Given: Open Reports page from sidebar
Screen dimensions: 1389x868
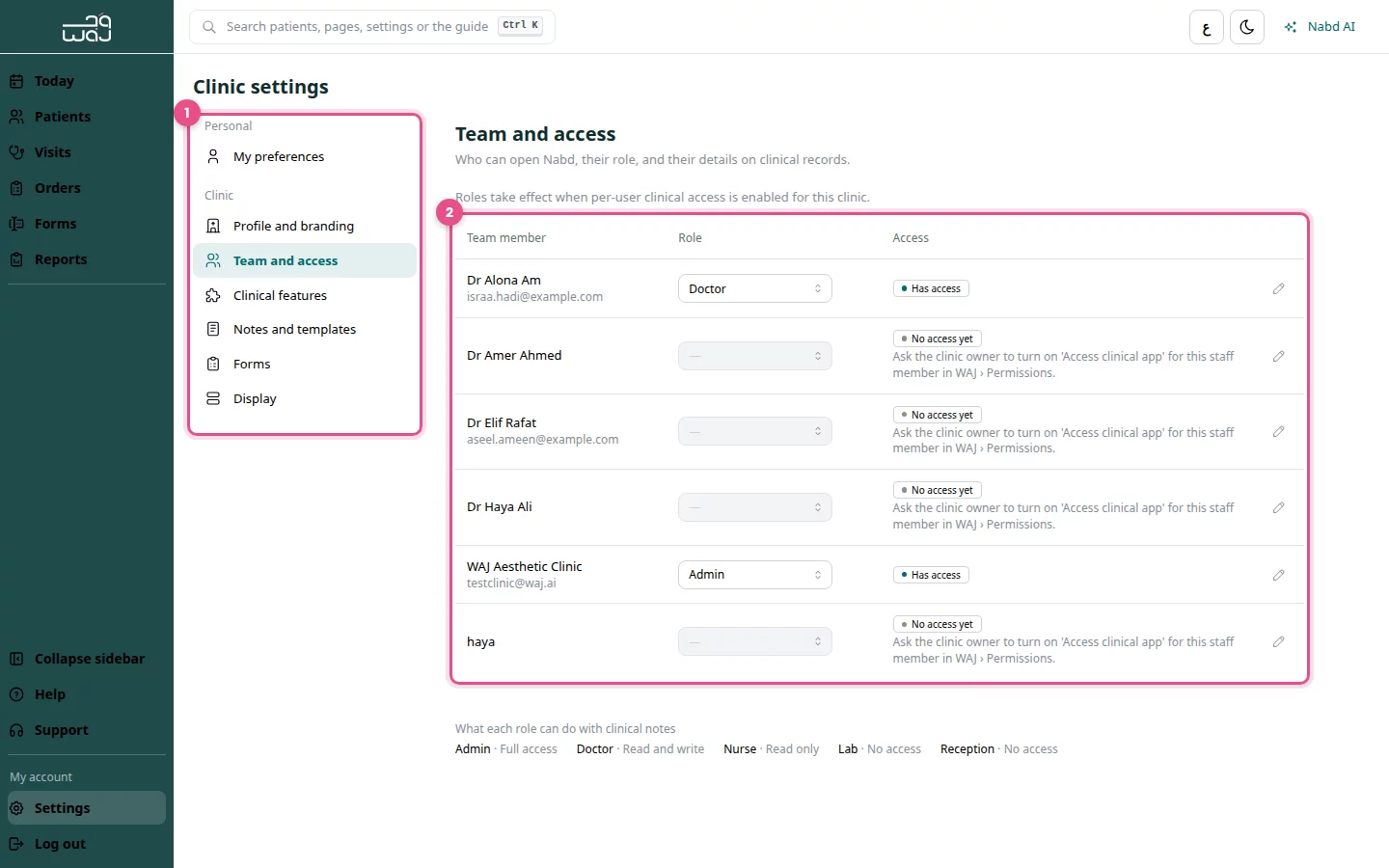Looking at the screenshot, I should point(87,259).
